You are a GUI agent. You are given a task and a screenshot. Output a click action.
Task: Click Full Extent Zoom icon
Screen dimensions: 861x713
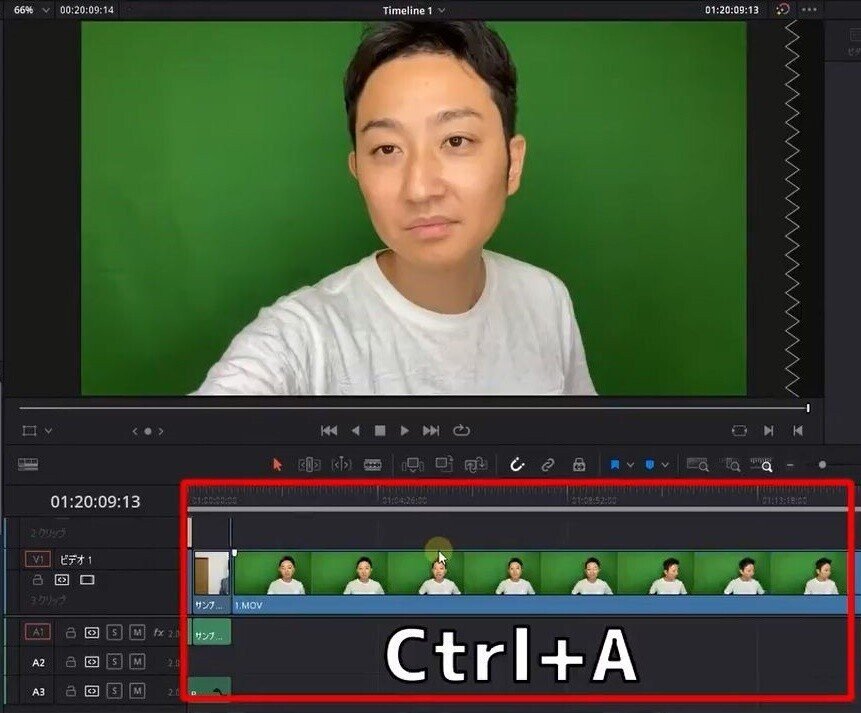697,465
